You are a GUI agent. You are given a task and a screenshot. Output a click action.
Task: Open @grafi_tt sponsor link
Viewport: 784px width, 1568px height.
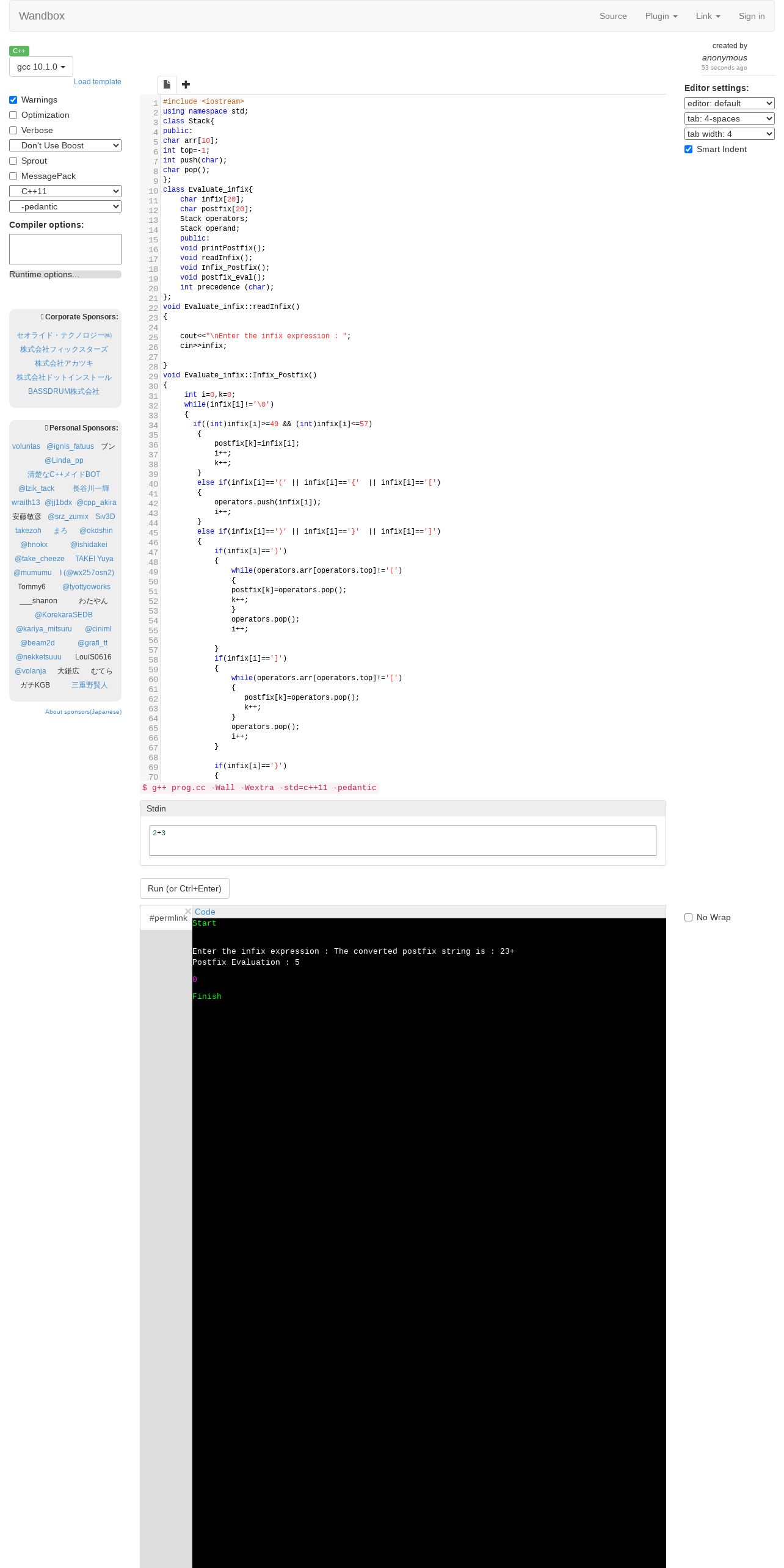pyautogui.click(x=93, y=643)
